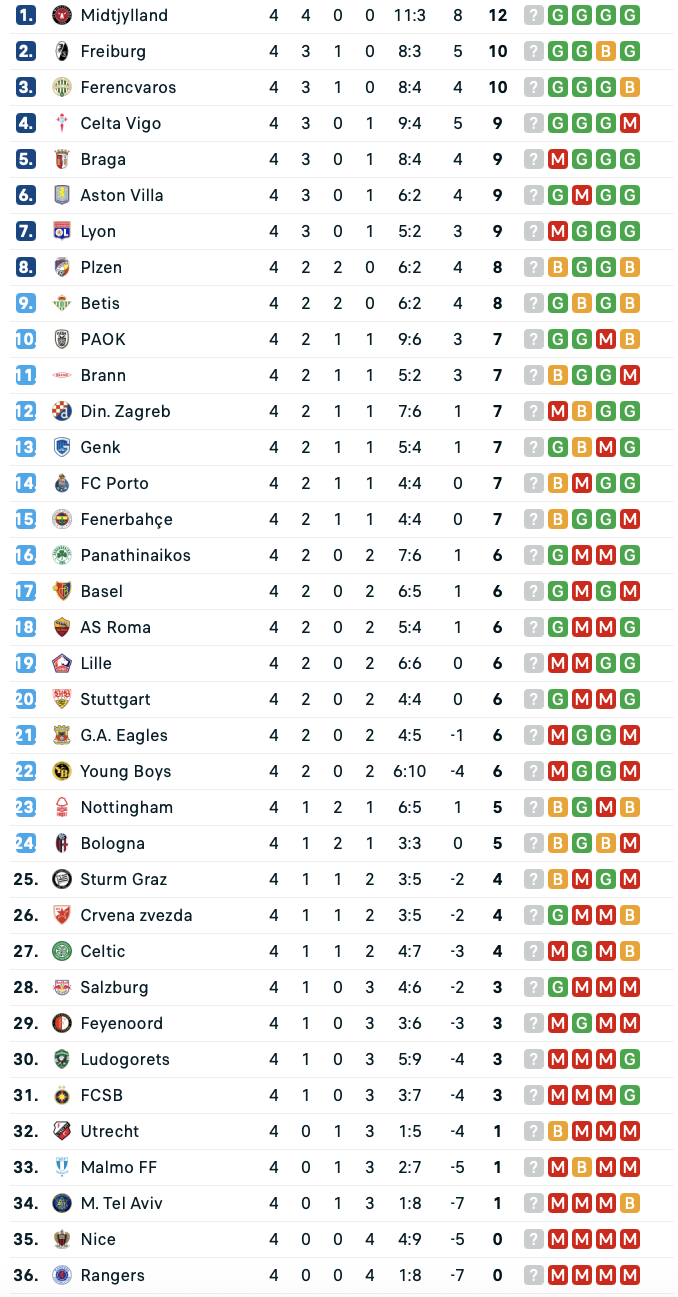Open the Salzburg team page link
678x1297 pixels.
click(x=114, y=987)
